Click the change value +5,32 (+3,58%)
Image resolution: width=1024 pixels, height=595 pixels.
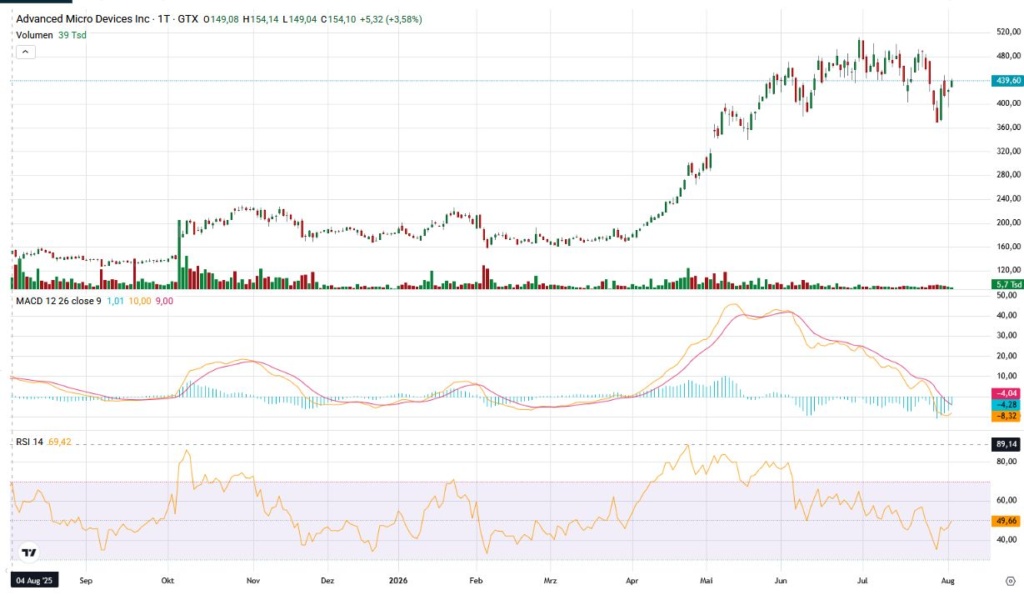click(391, 20)
